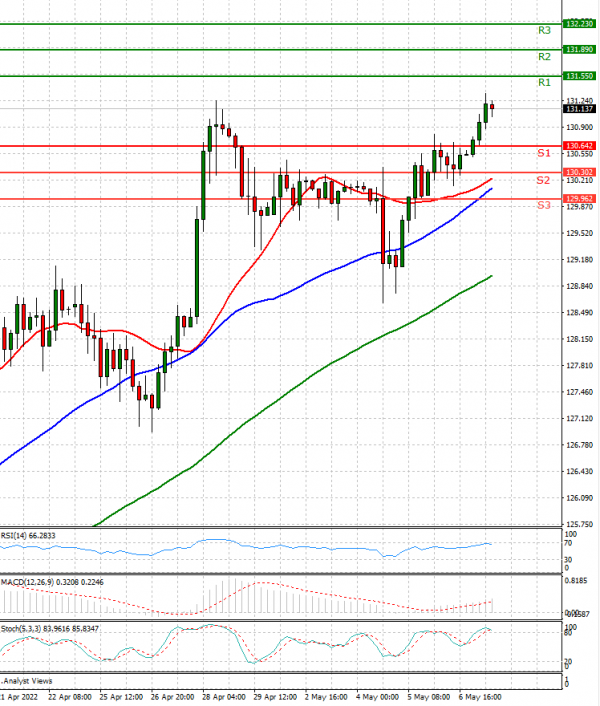This screenshot has height=706, width=600.
Task: Click the 28 Apr 04:00 time label
Action: pyautogui.click(x=224, y=697)
